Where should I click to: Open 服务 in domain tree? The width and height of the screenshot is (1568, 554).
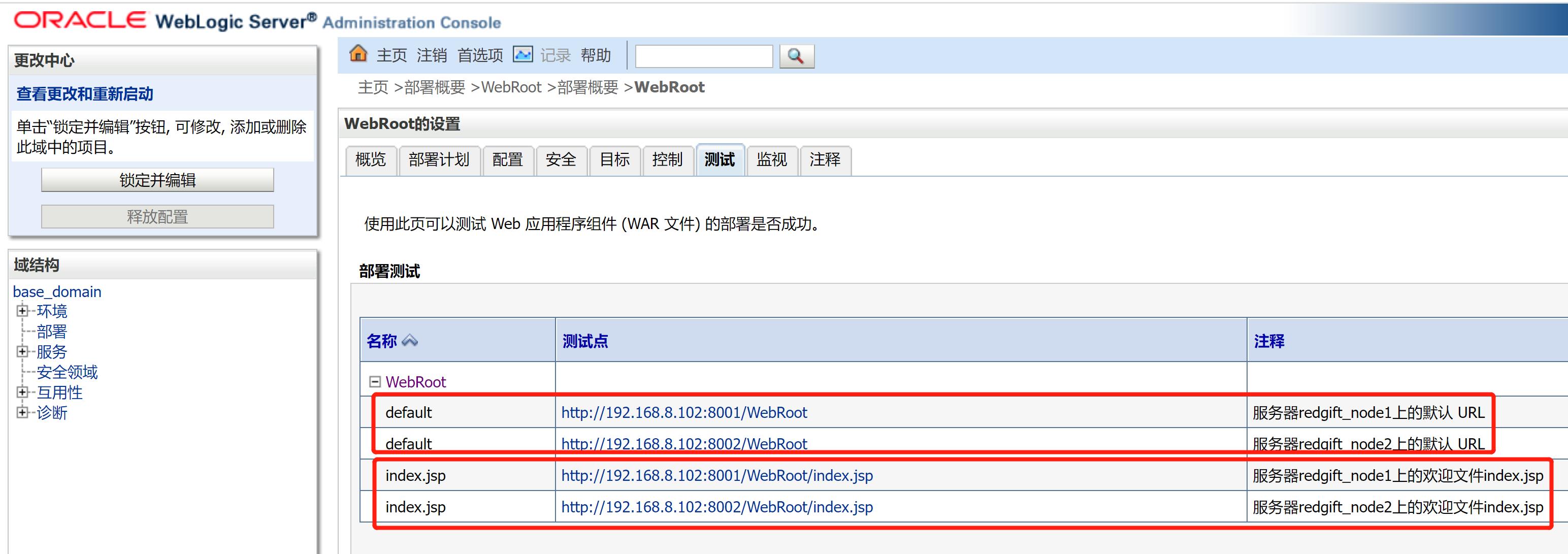click(x=52, y=352)
